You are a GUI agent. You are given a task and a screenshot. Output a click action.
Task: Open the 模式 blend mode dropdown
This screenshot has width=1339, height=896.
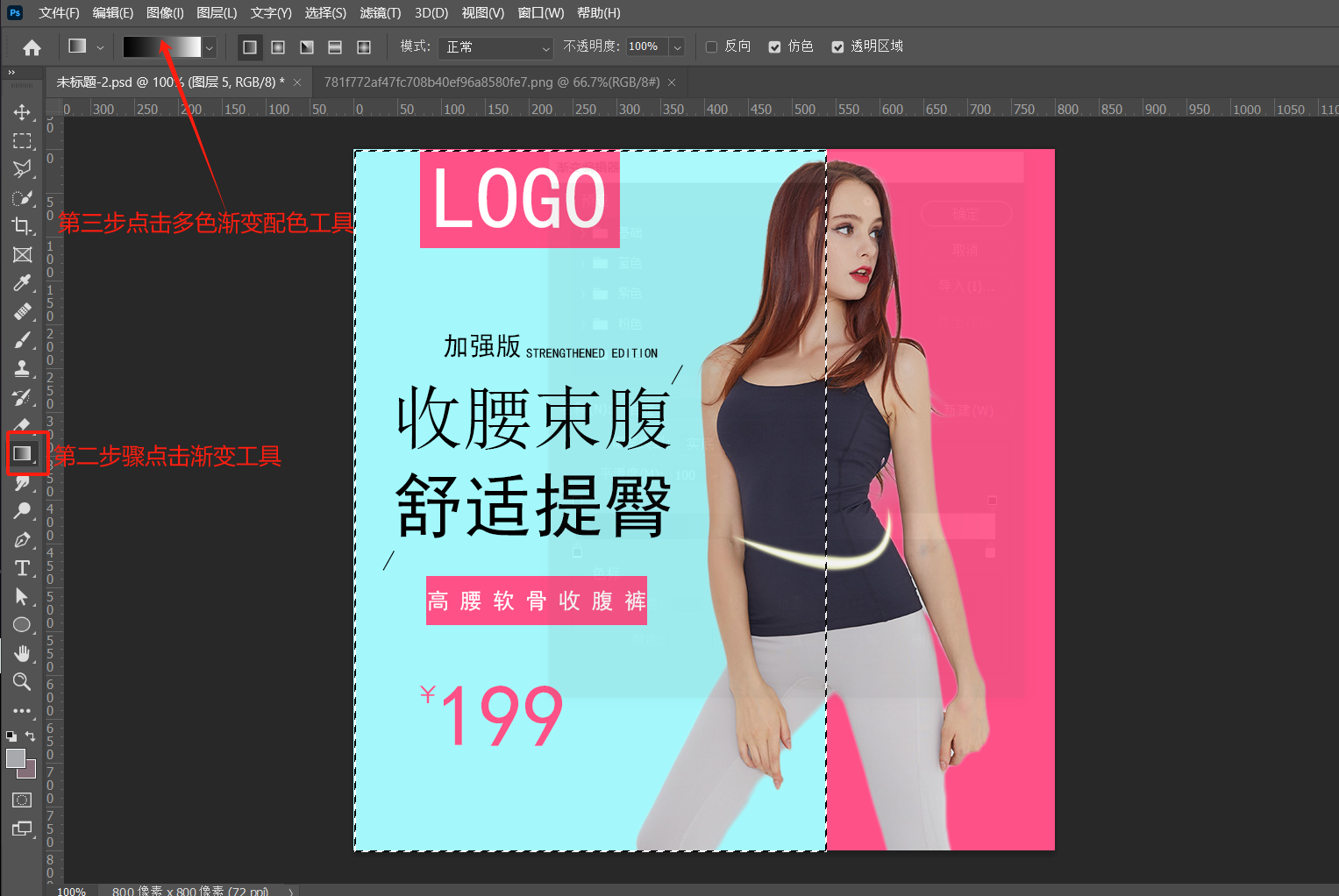(495, 47)
